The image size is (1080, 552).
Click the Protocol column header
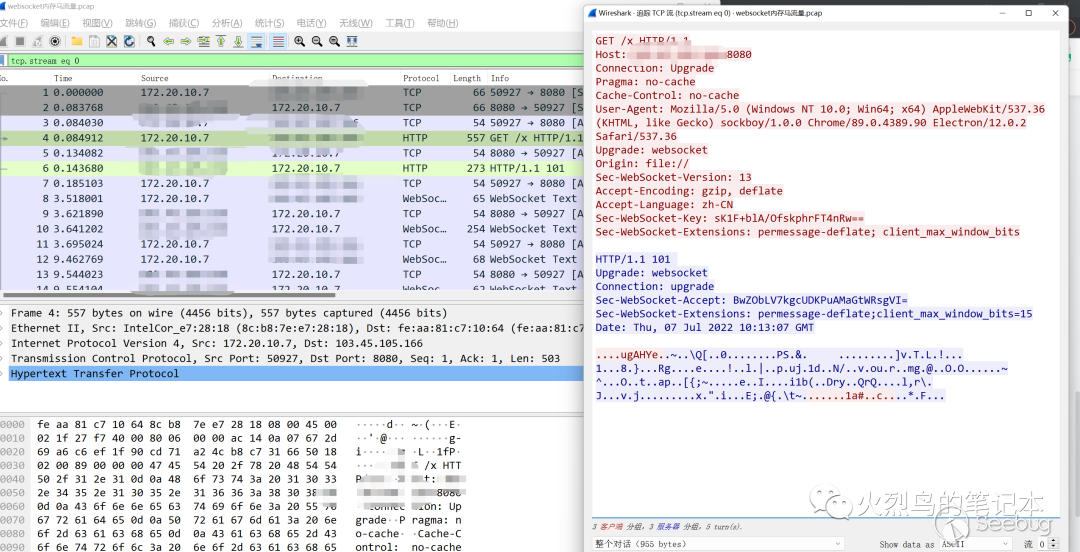(x=421, y=78)
